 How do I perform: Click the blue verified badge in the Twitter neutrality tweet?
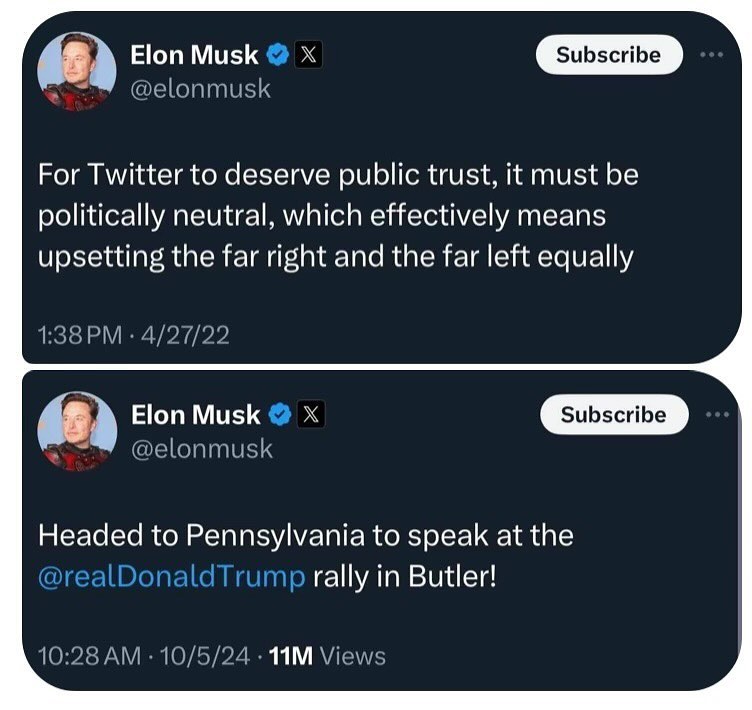coord(280,55)
